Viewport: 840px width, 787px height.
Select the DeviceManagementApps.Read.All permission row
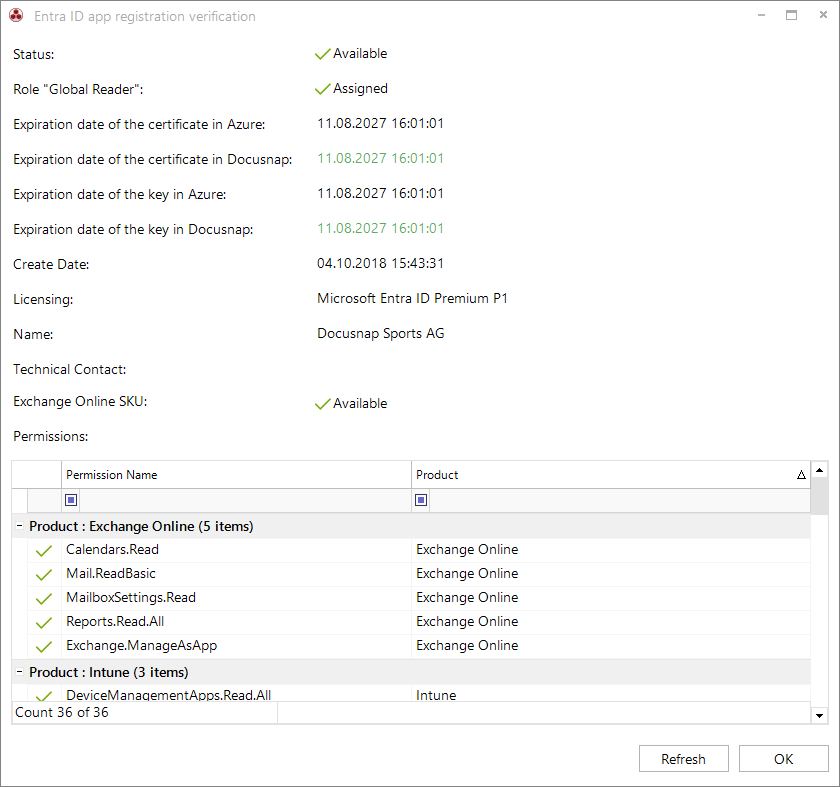pyautogui.click(x=419, y=694)
